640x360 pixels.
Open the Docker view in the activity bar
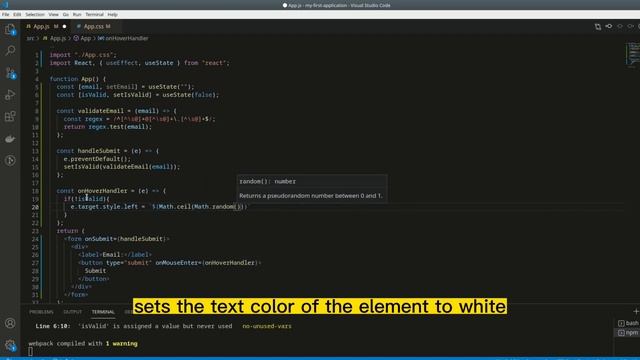tap(10, 139)
